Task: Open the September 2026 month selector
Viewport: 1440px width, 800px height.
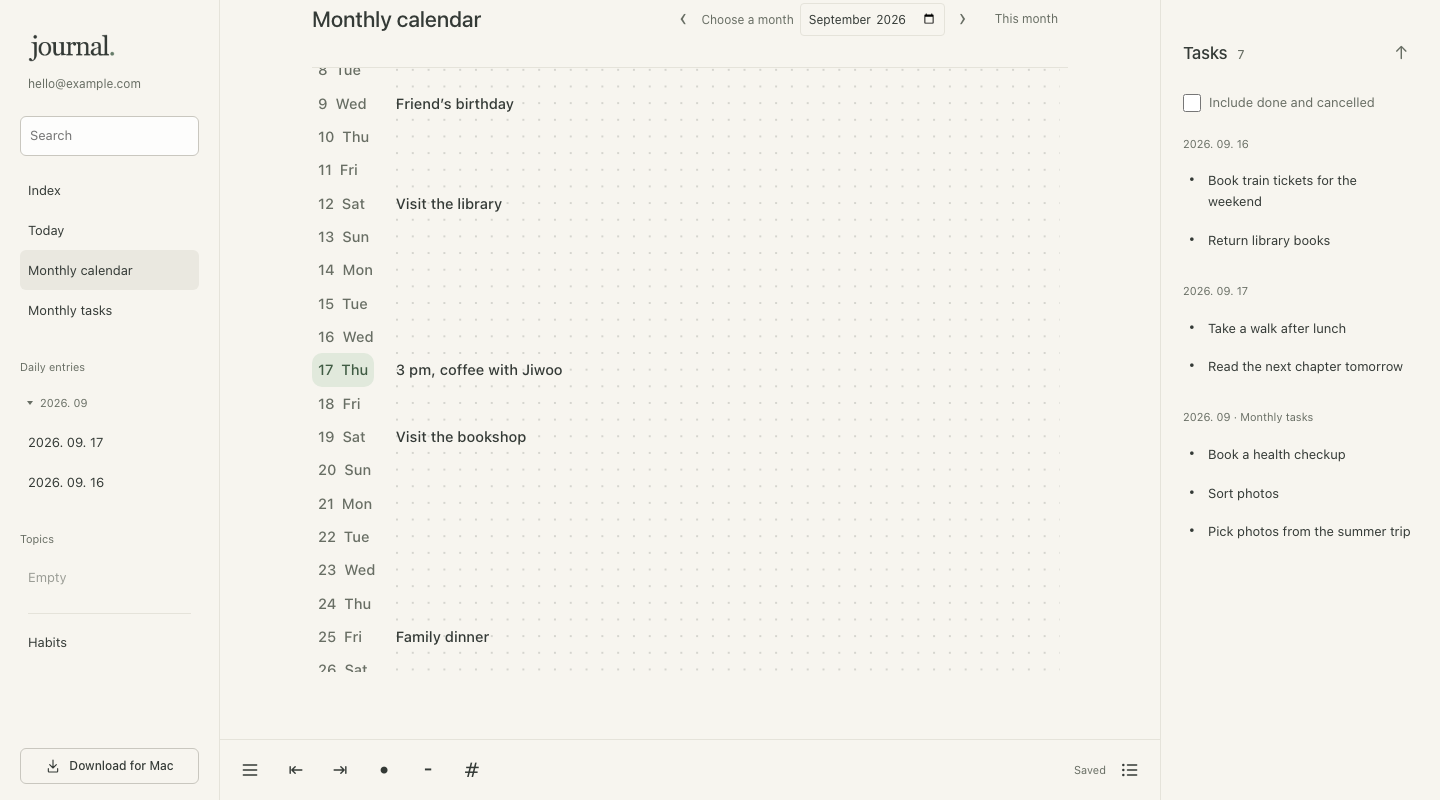Action: coord(872,19)
